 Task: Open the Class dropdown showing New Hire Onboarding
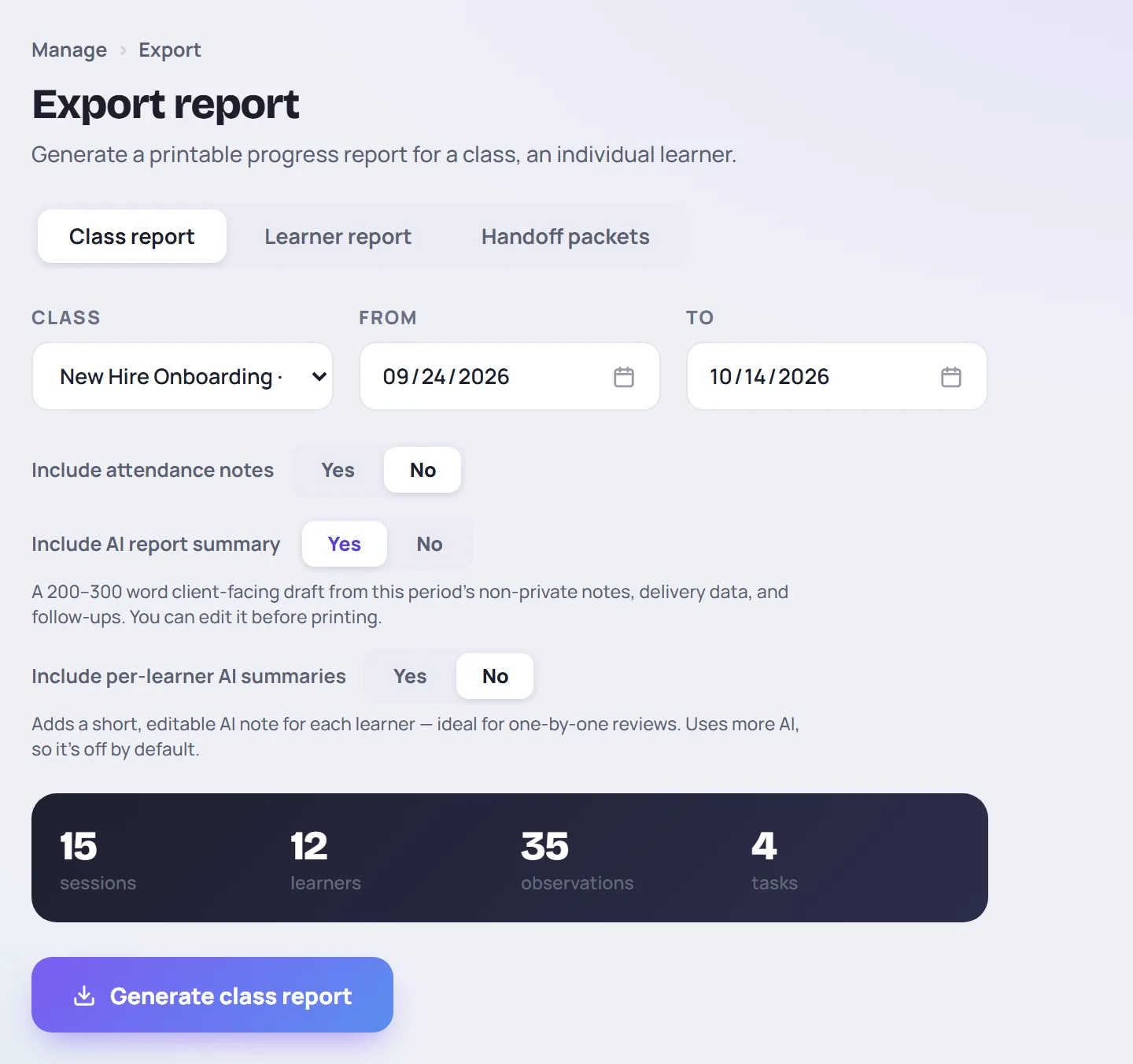[x=183, y=376]
